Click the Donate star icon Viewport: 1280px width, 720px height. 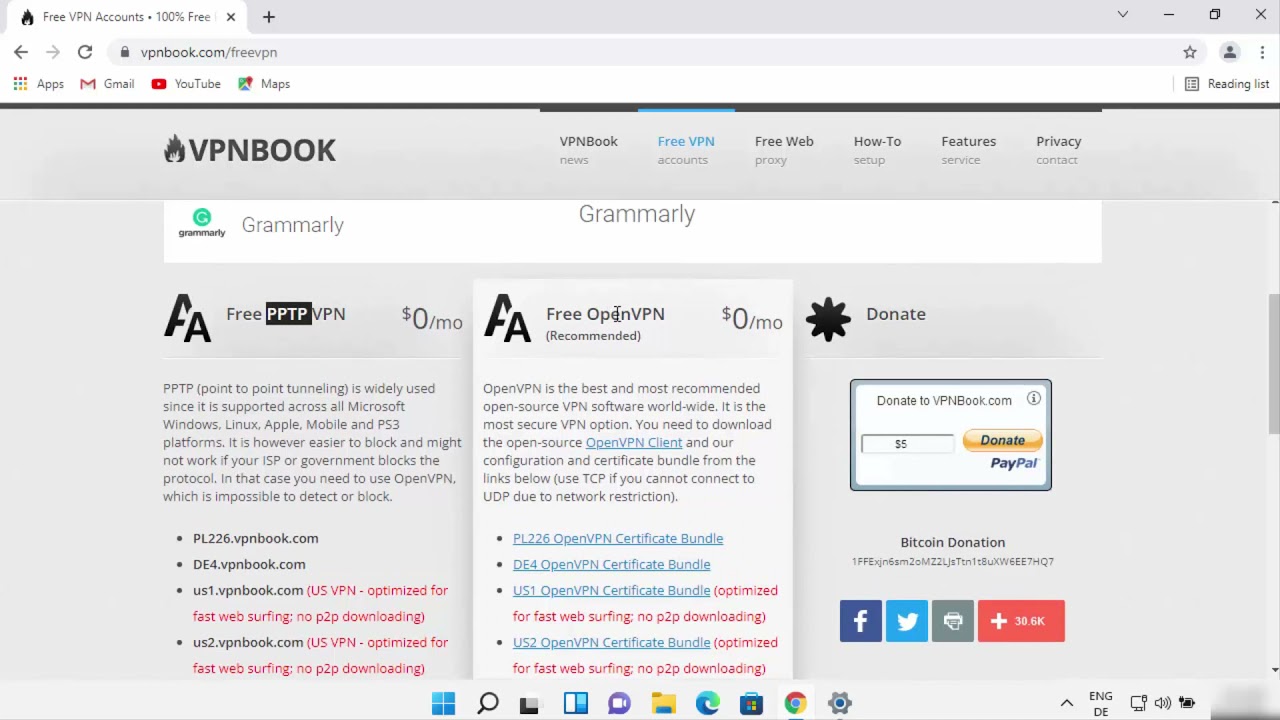click(x=828, y=319)
